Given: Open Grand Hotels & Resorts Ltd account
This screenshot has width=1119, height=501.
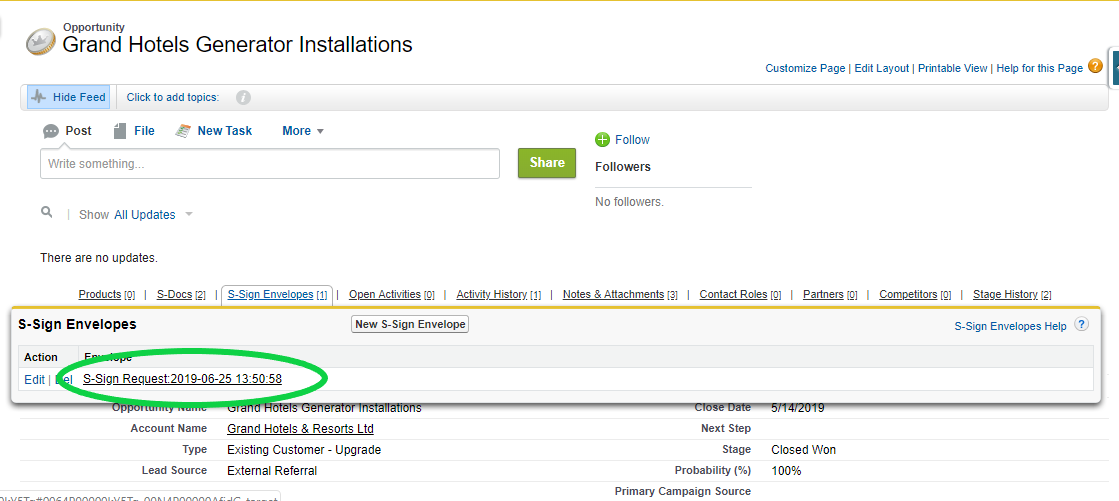Looking at the screenshot, I should coord(300,429).
